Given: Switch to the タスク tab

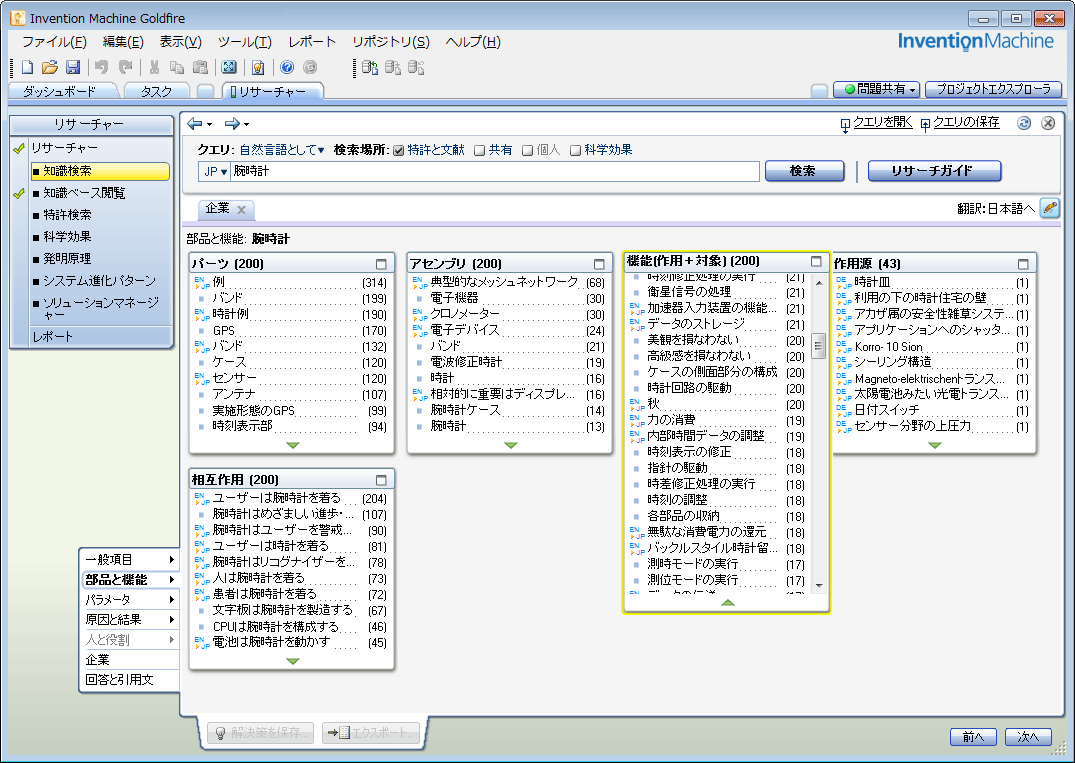Looking at the screenshot, I should (156, 91).
